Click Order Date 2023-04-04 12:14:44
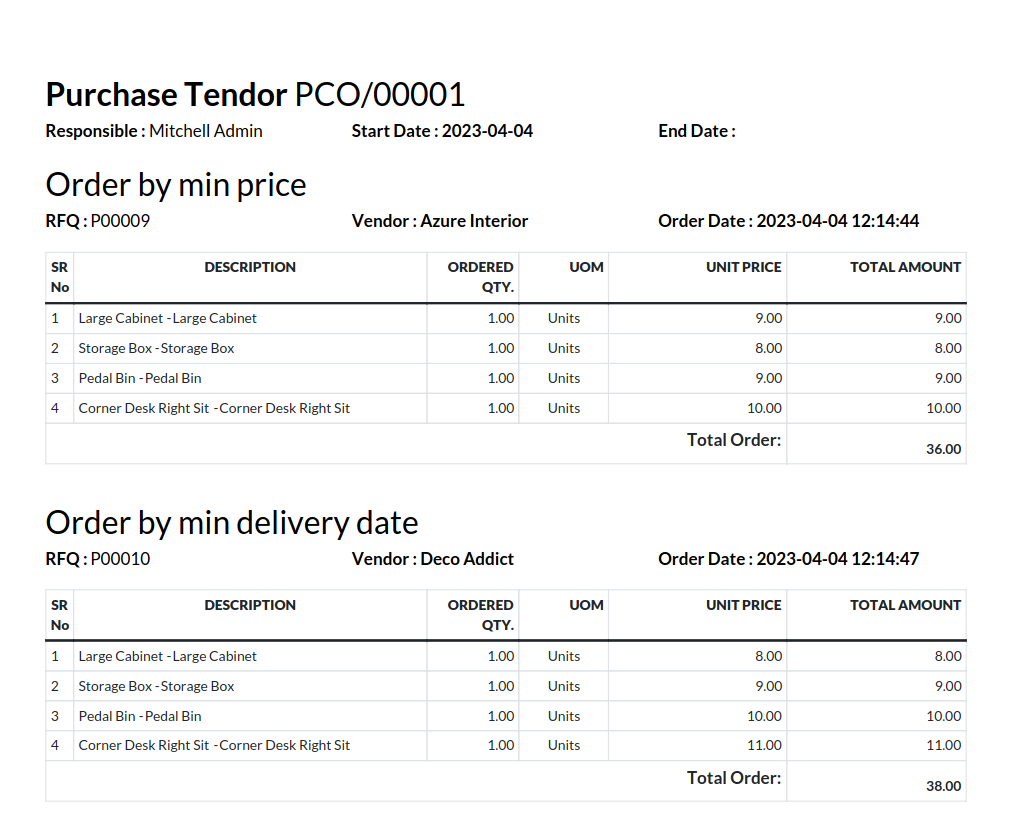Image resolution: width=1013 pixels, height=836 pixels. click(788, 221)
